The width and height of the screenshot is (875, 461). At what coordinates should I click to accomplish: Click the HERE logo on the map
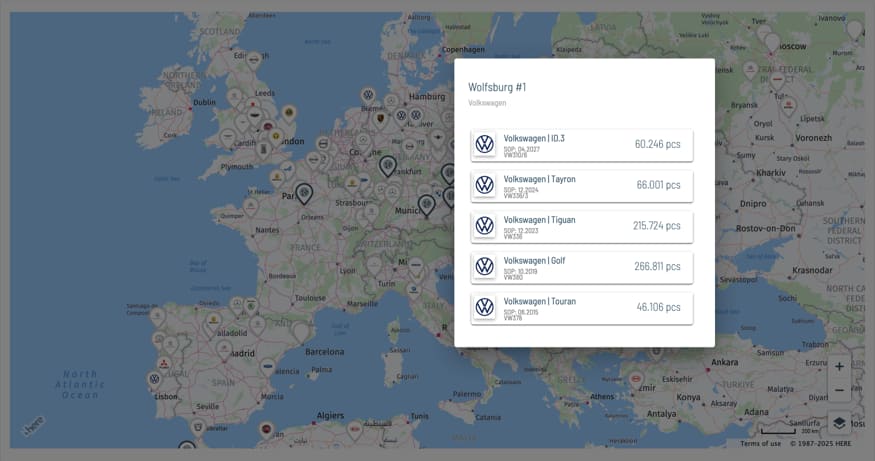[33, 426]
